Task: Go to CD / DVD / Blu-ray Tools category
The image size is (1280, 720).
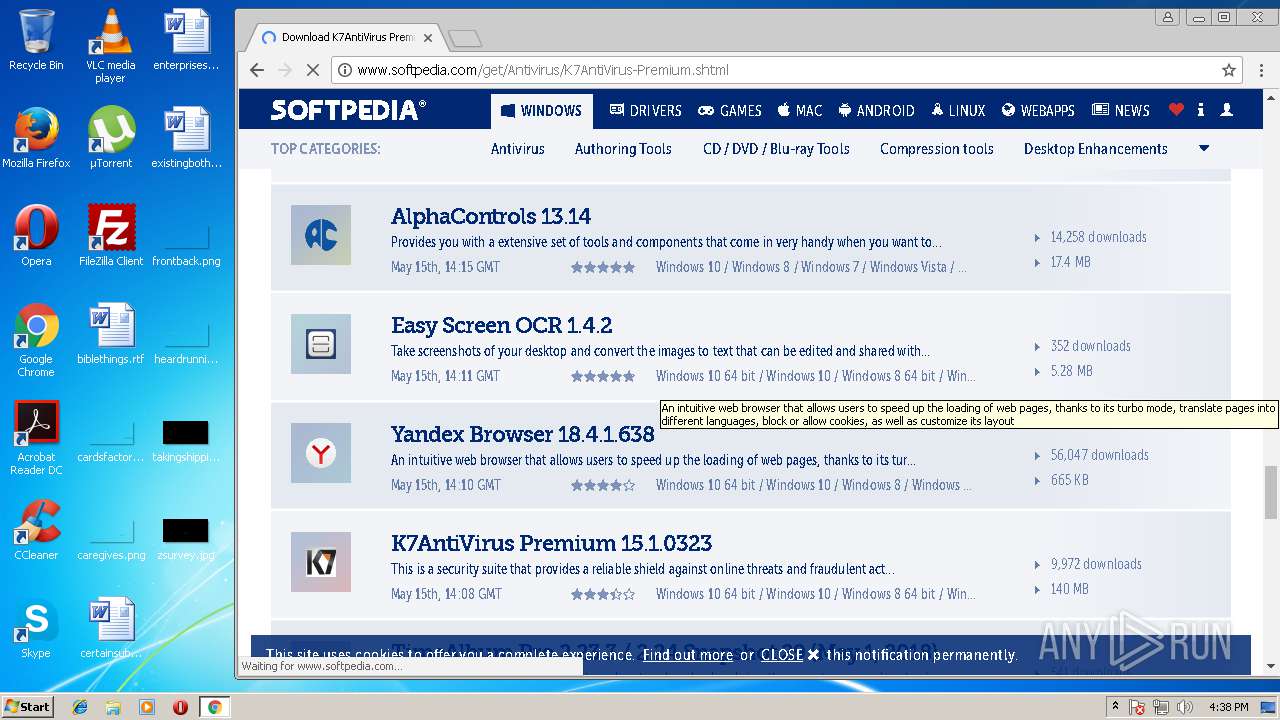Action: point(776,149)
